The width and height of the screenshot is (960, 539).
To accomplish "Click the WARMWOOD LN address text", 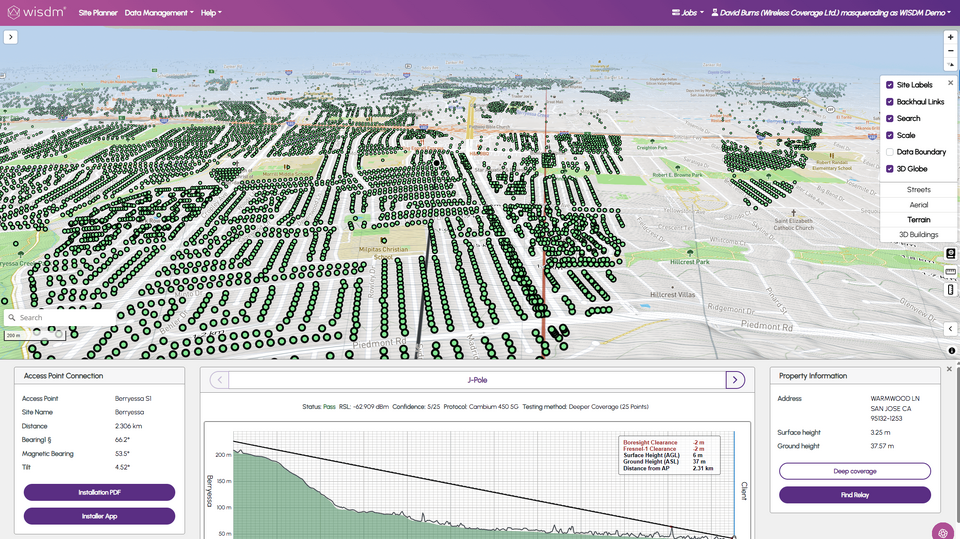I will click(895, 399).
